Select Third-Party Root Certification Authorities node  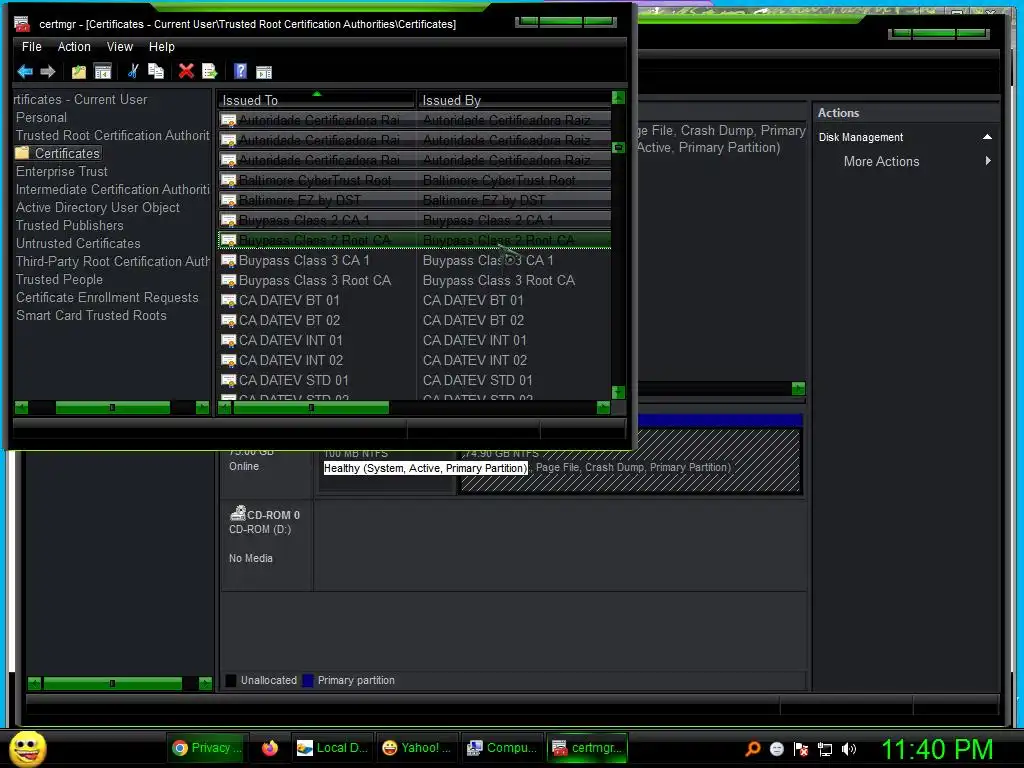pos(112,261)
